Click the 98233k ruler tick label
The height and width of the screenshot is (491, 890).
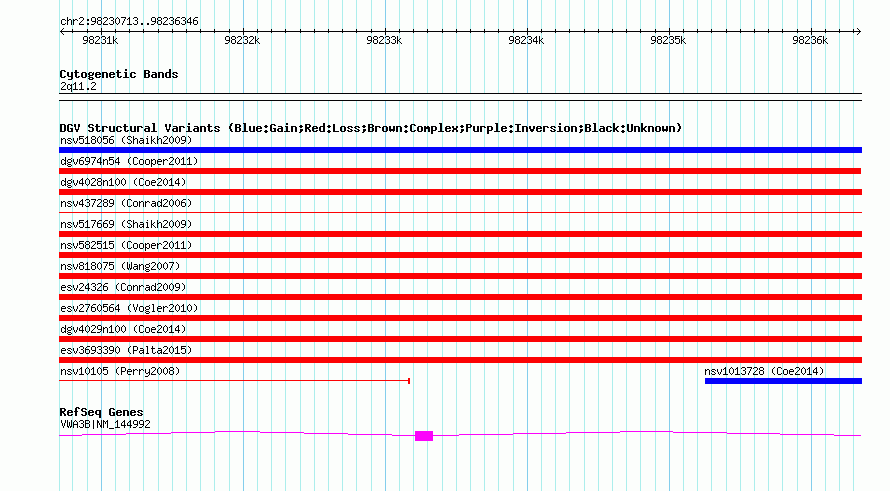pyautogui.click(x=384, y=40)
